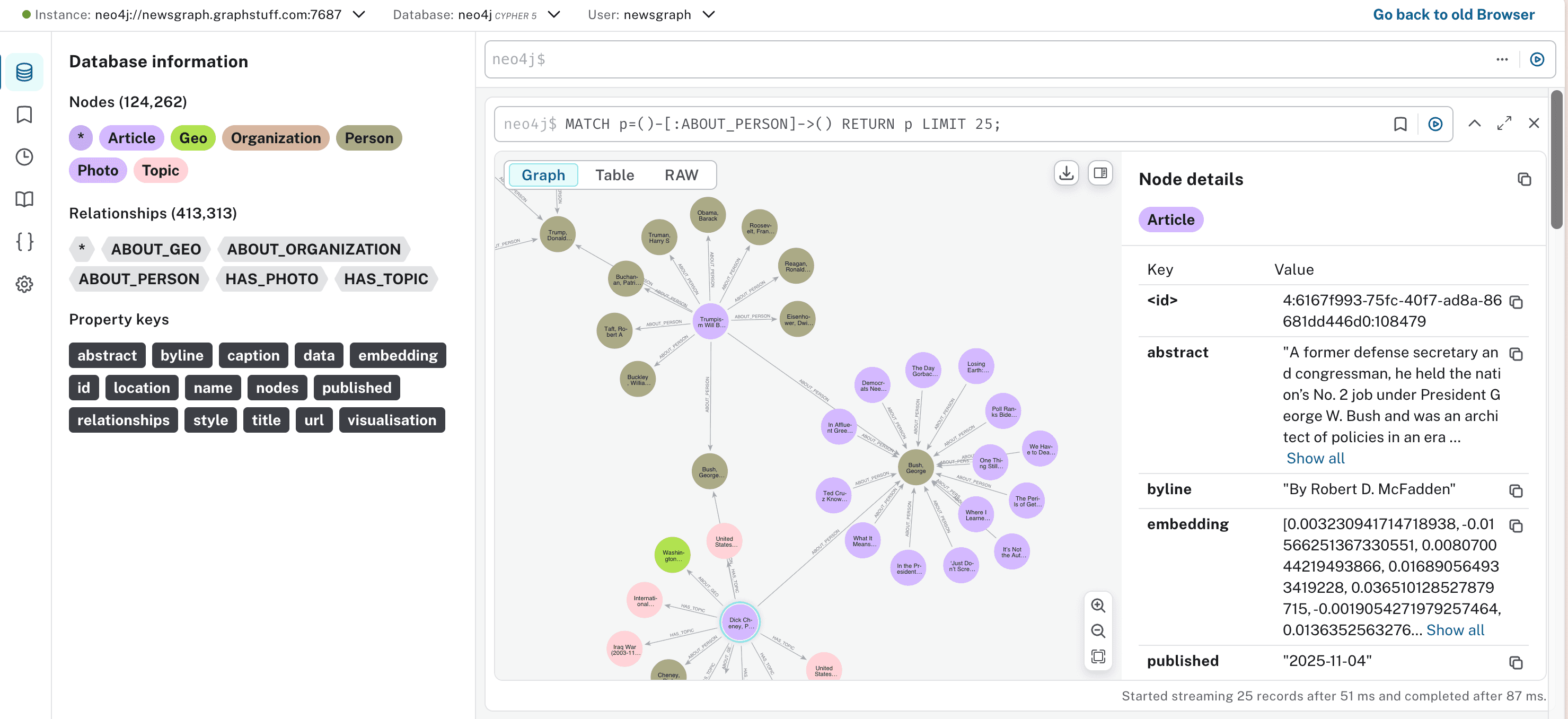This screenshot has height=719, width=1568.
Task: Click Go back to old Browser
Action: [1454, 14]
